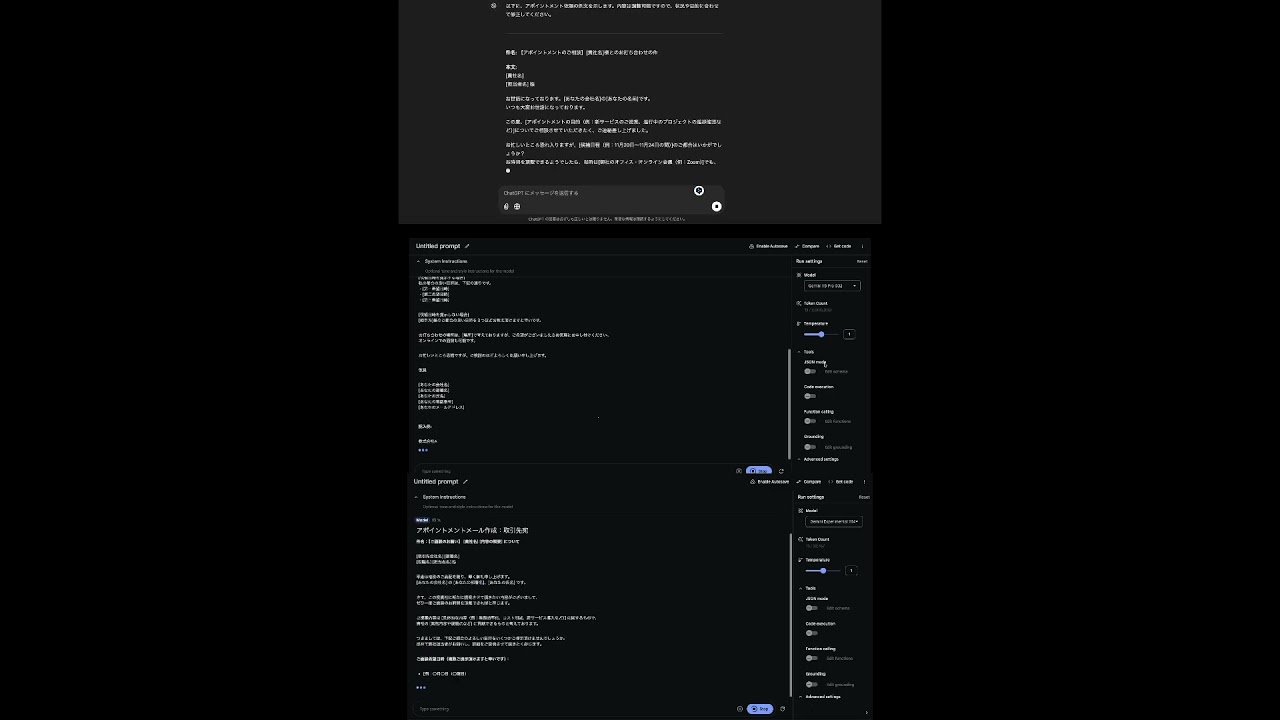Image resolution: width=1280 pixels, height=720 pixels.
Task: Toggle Grounding in Gemini 1.5 Pro window
Action: tap(810, 447)
